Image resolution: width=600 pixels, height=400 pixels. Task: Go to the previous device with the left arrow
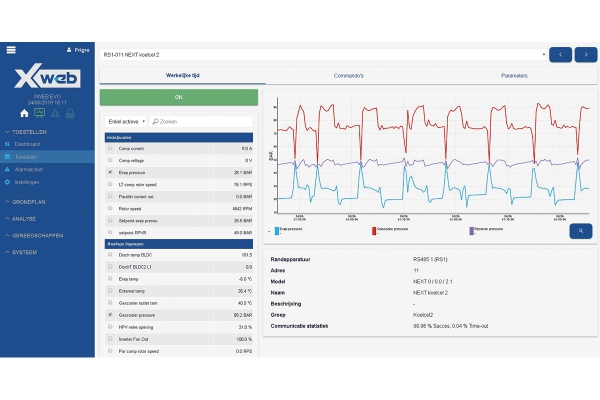pos(561,55)
